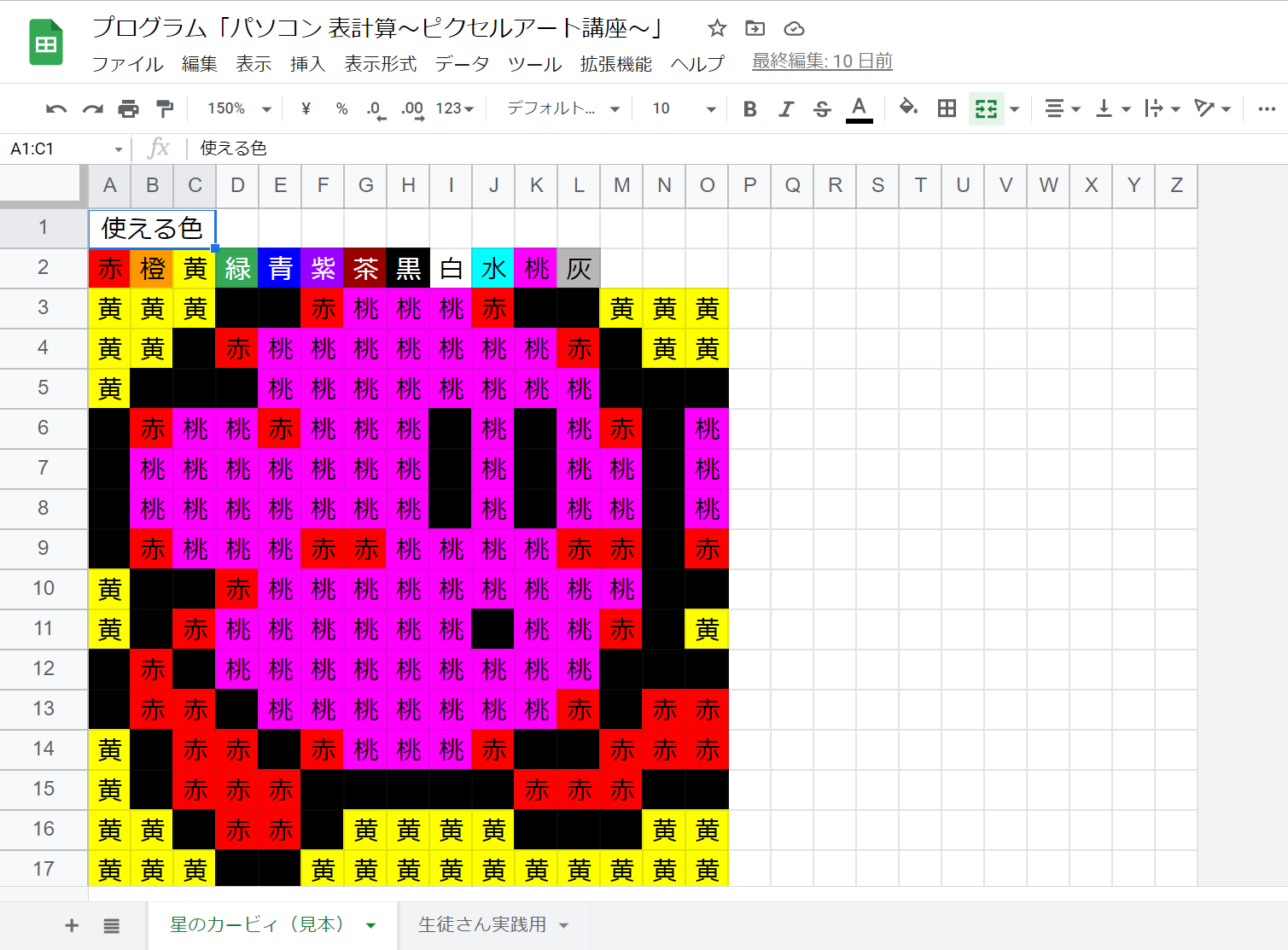Open the 最終編集: 10 日前 history link
Image resolution: width=1288 pixels, height=950 pixels.
[x=822, y=61]
